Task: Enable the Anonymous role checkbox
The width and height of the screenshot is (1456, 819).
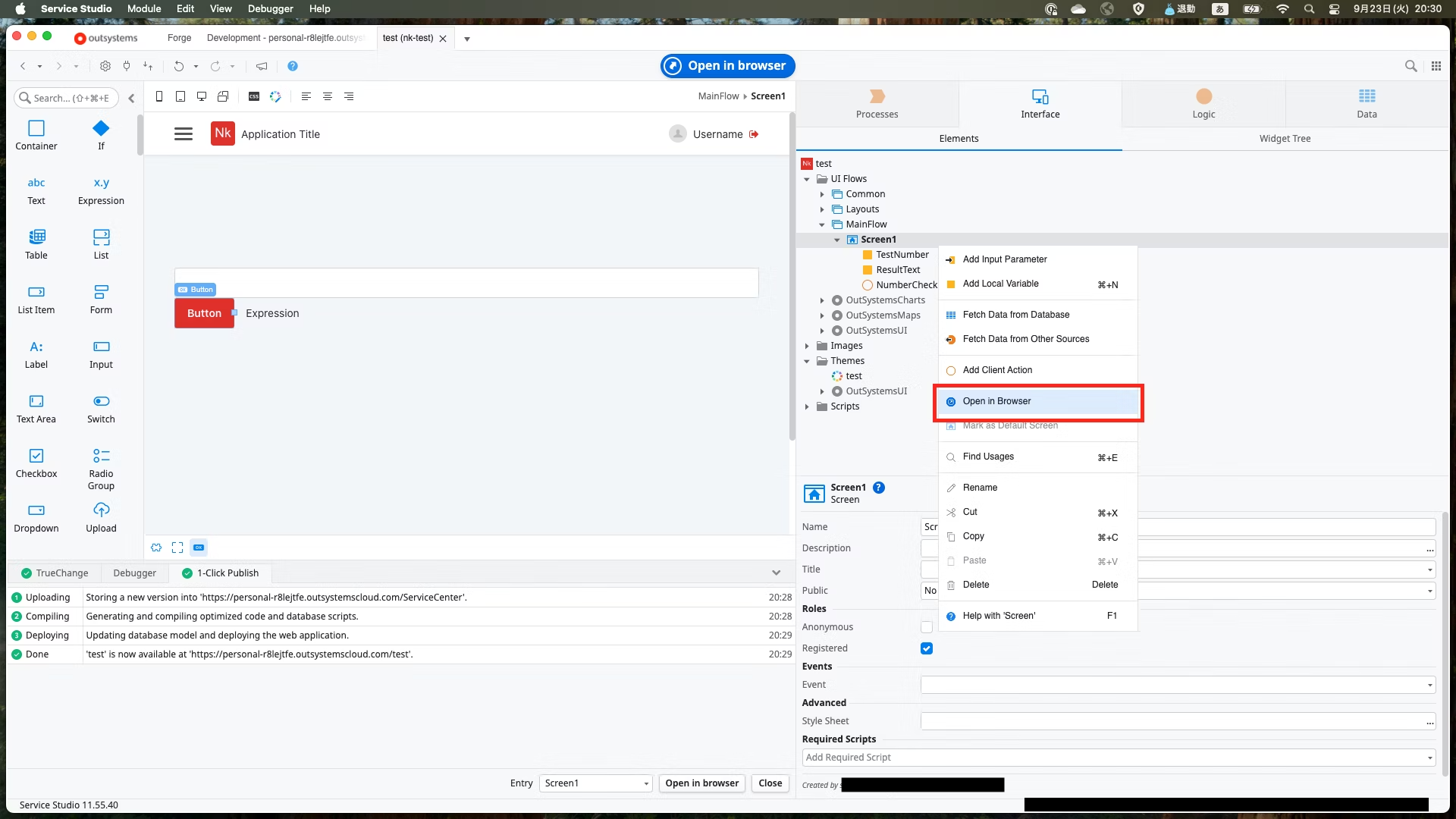Action: pos(926,627)
